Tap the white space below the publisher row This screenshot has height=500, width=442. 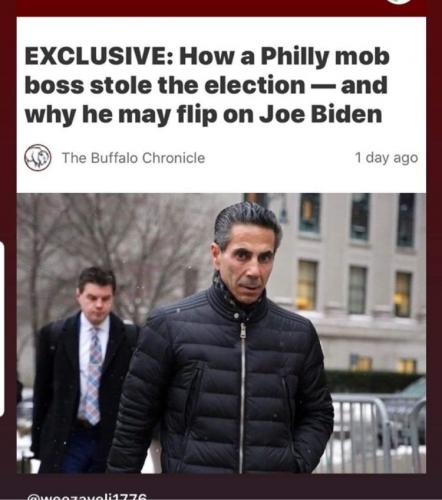pos(221,182)
